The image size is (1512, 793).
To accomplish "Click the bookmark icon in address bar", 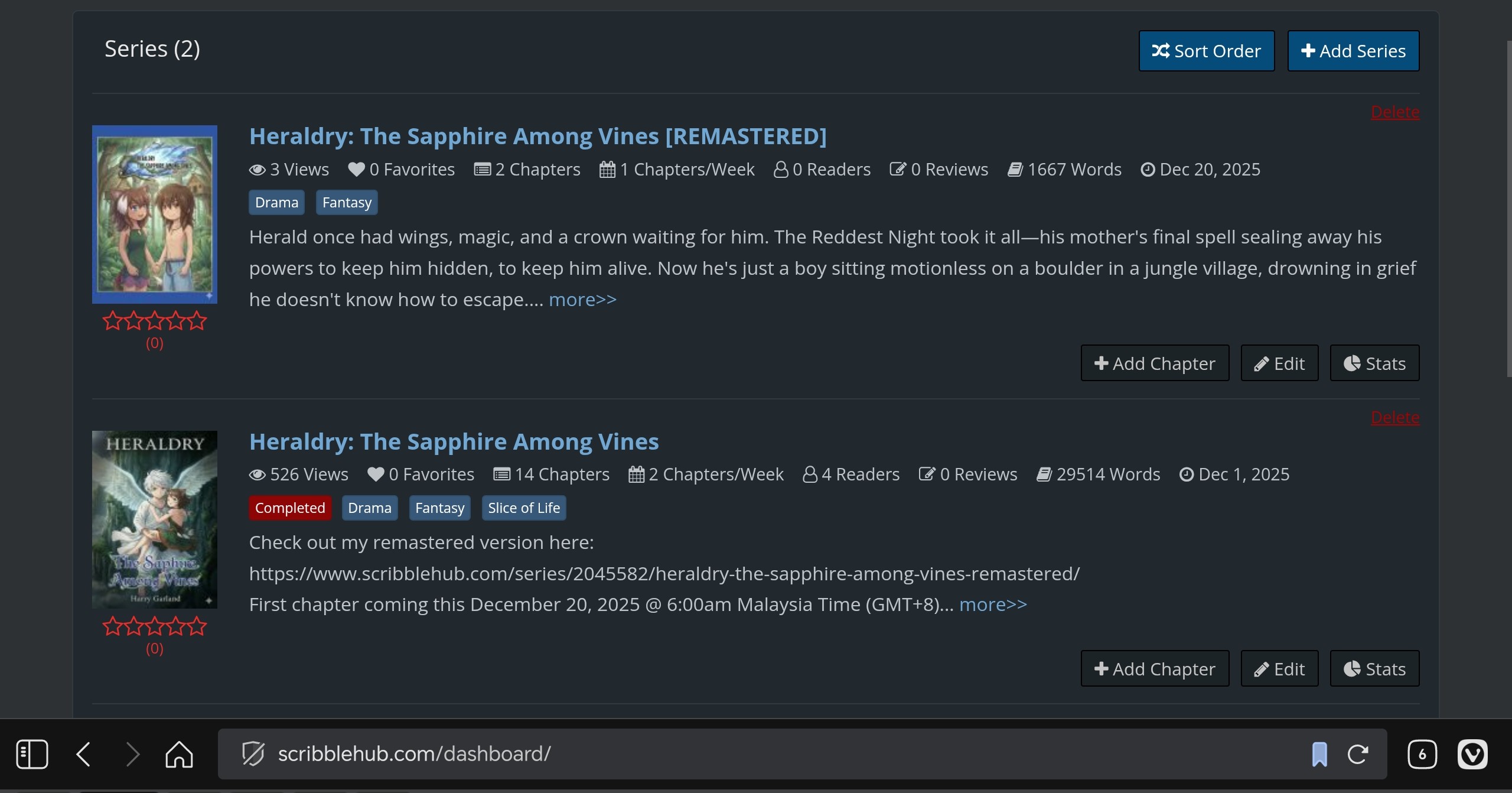I will pos(1319,754).
